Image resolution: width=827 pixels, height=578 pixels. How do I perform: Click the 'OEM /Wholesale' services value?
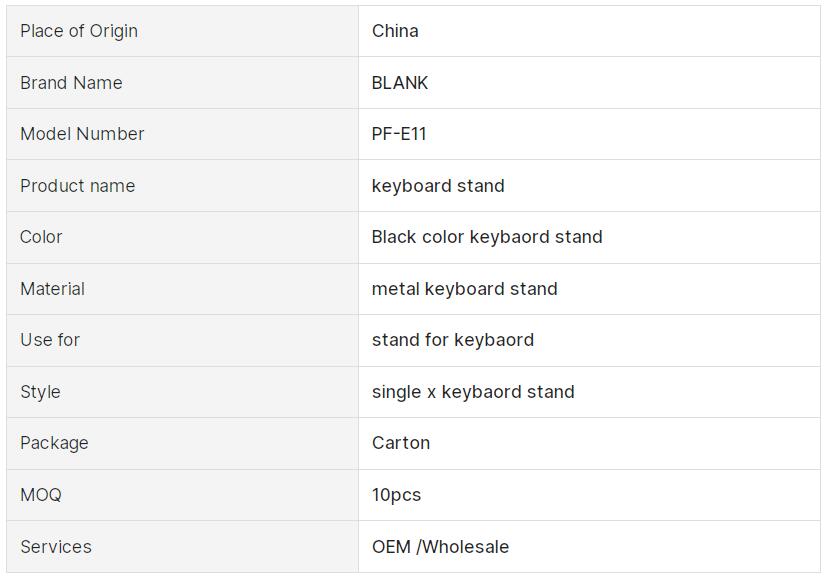[x=440, y=547]
